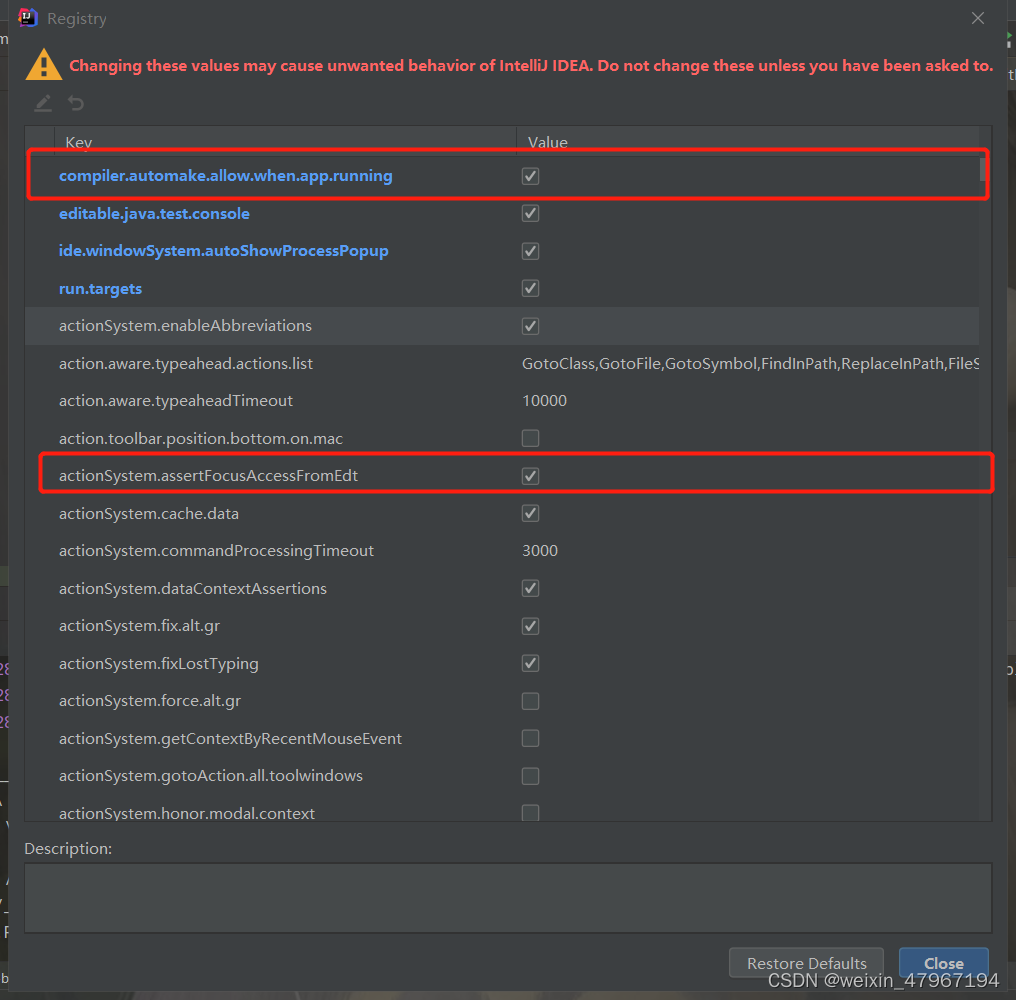This screenshot has height=1000, width=1016.
Task: Select the Key column header
Action: [x=78, y=142]
